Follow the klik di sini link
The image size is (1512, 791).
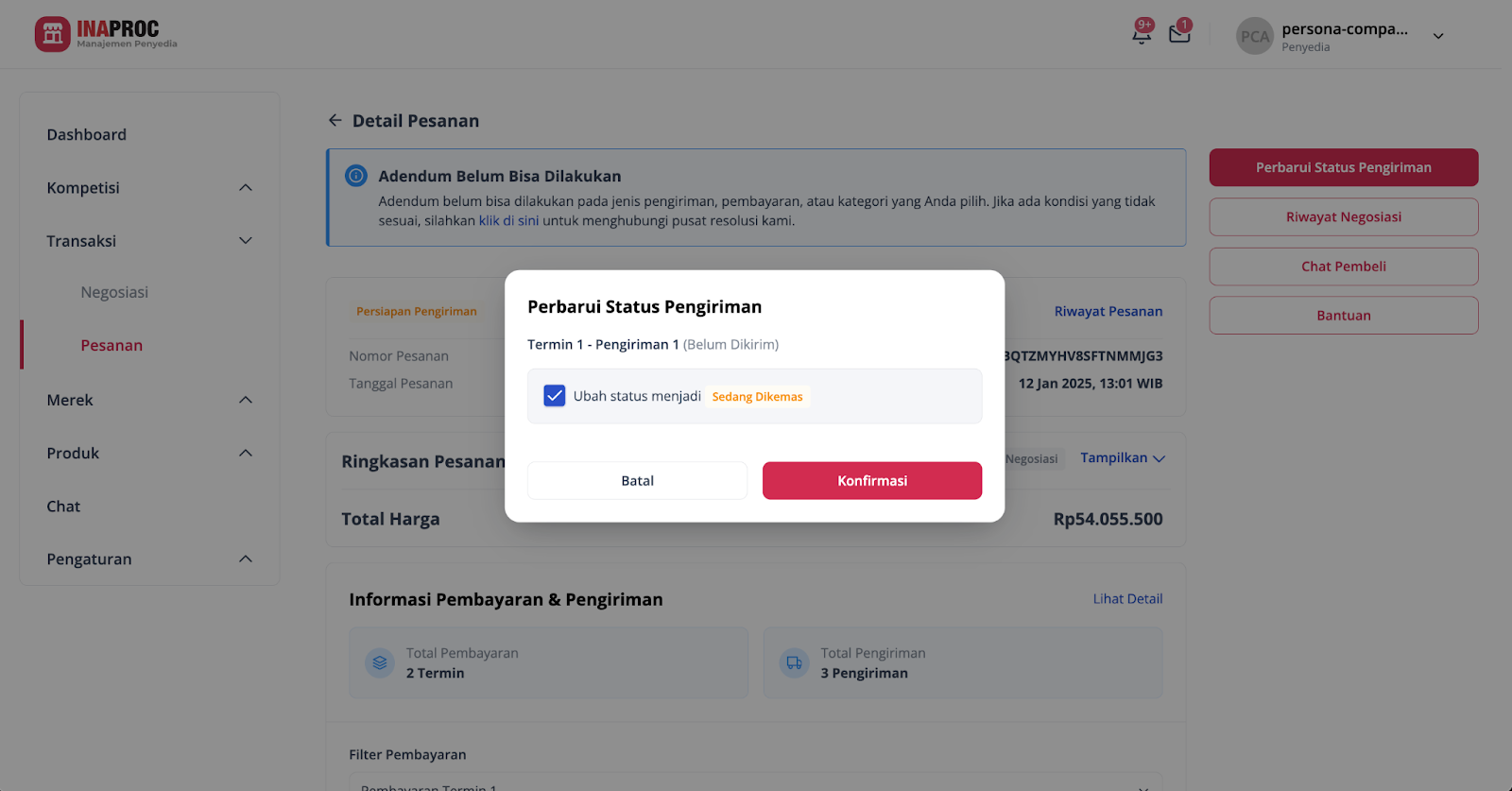pyautogui.click(x=508, y=220)
